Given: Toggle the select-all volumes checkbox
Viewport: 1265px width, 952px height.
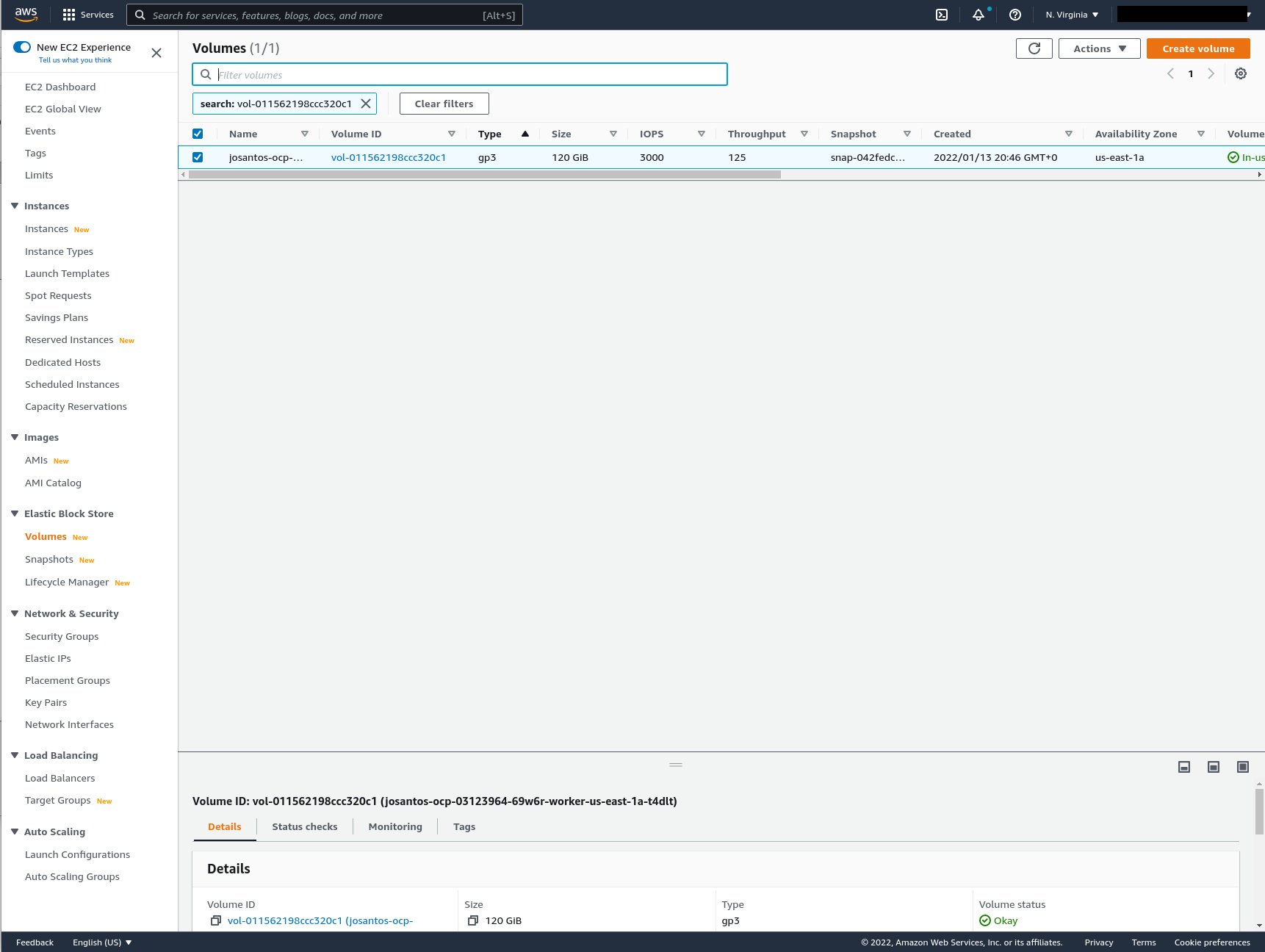Looking at the screenshot, I should (x=198, y=133).
